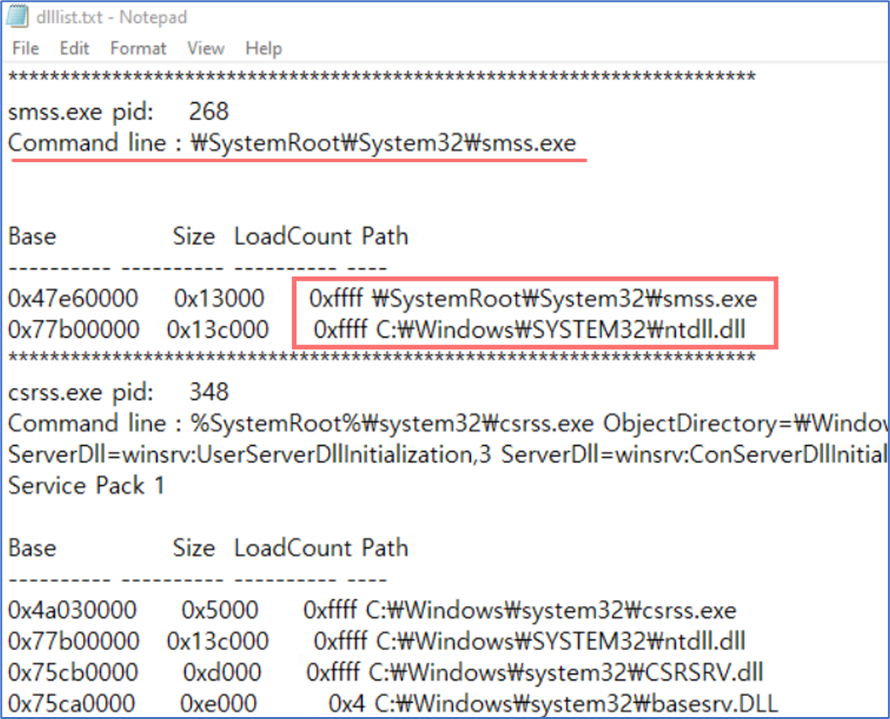Click size value '0x13000'

(x=219, y=298)
